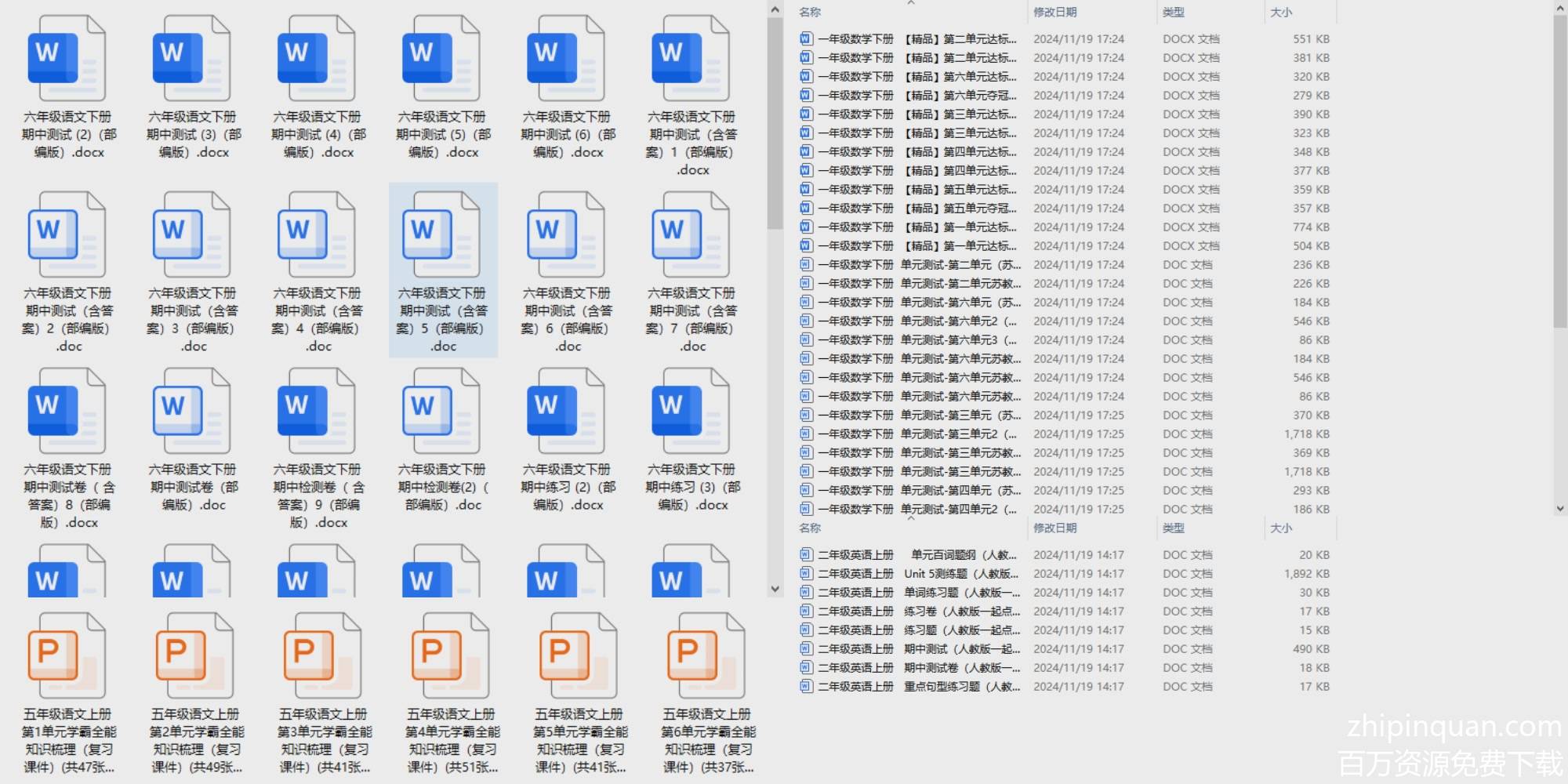1568x784 pixels.
Task: Select 六年级语文下册 期中练习 (3) docx icon
Action: click(691, 412)
